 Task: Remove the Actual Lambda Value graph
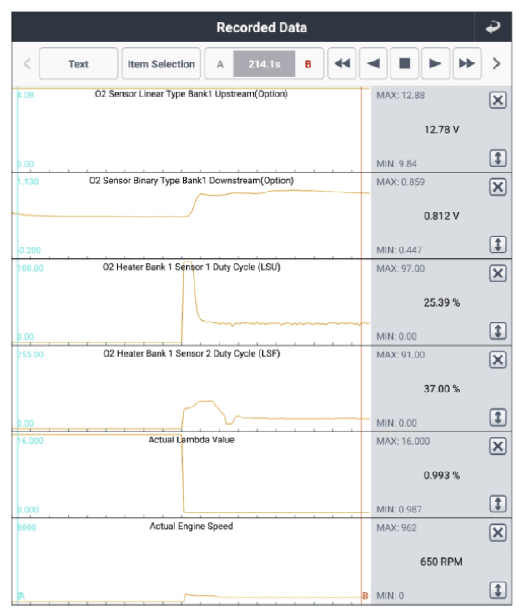497,446
